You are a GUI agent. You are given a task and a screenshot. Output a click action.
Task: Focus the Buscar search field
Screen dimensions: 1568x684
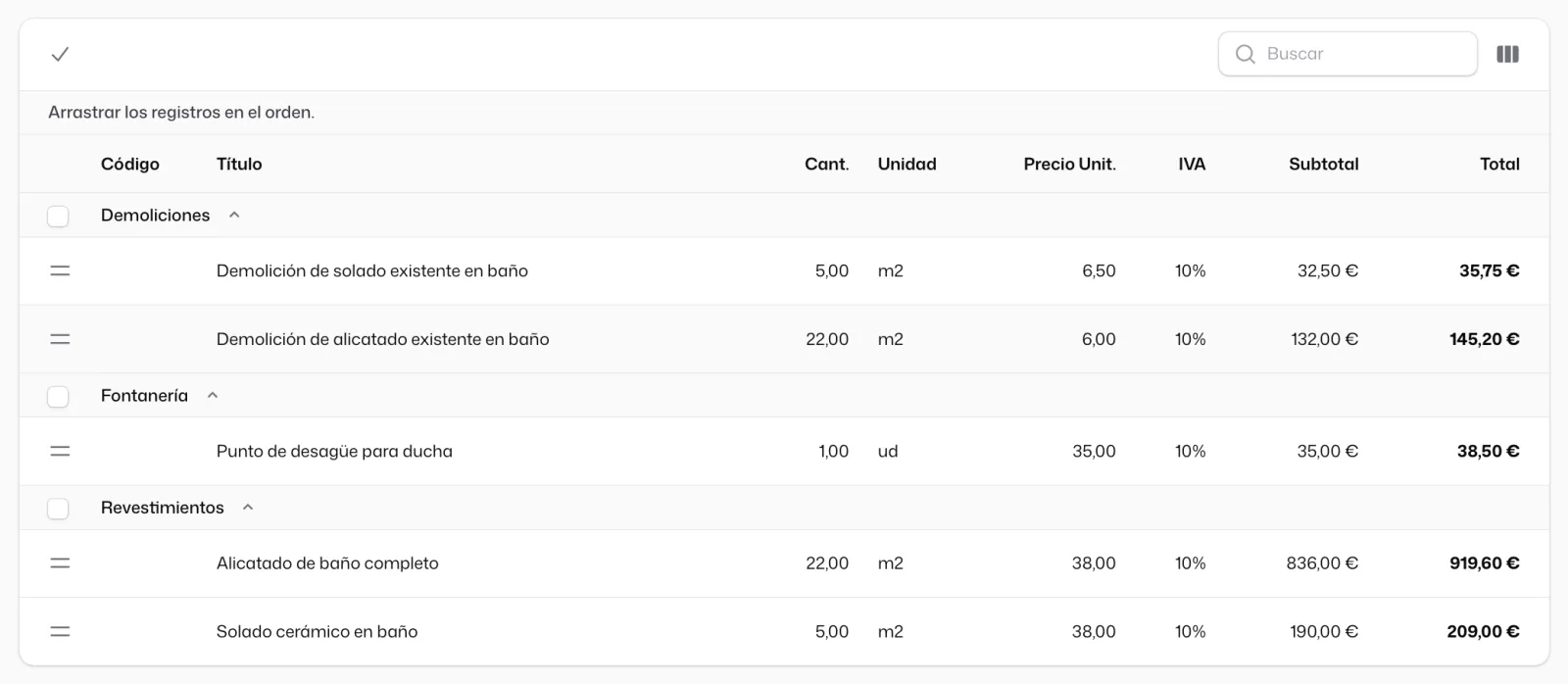(1347, 54)
